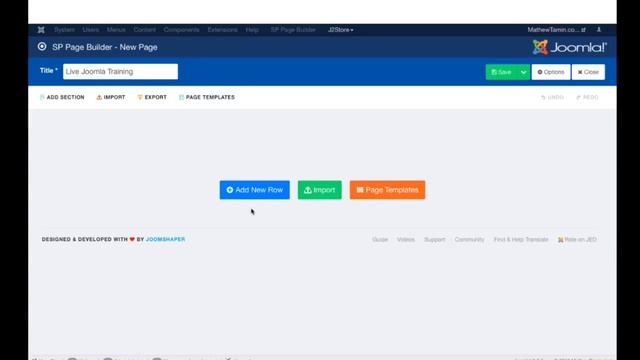The height and width of the screenshot is (360, 640).
Task: Click the target icon beside SP Page Builder title
Action: click(42, 47)
